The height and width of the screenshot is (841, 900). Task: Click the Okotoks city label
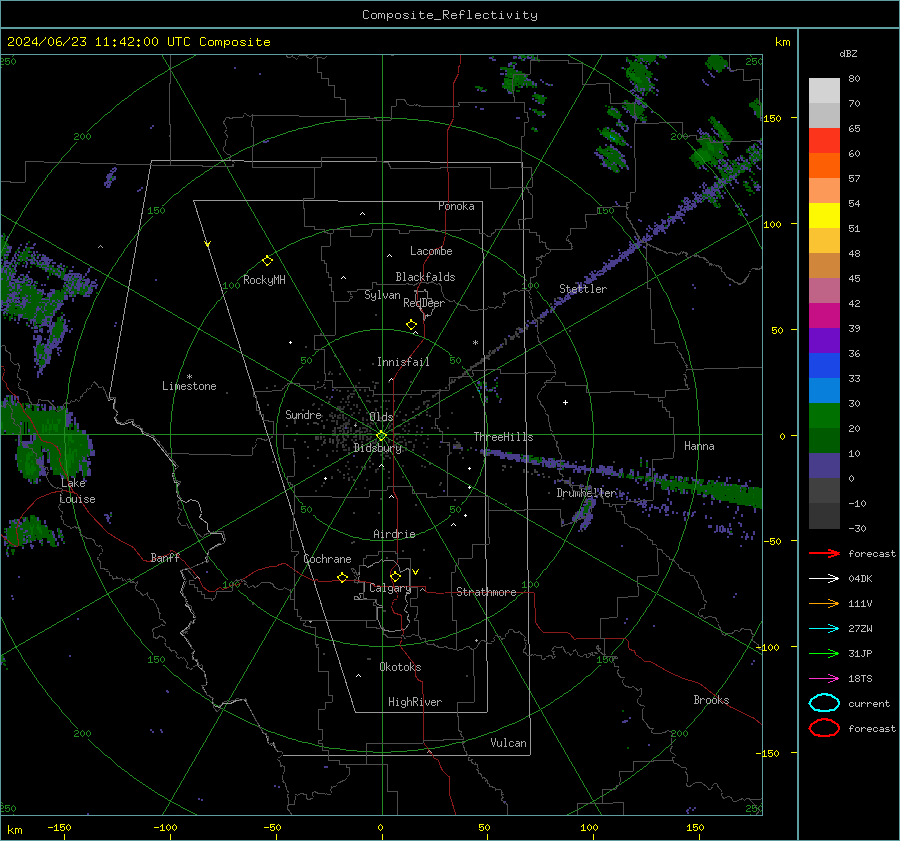coord(400,667)
